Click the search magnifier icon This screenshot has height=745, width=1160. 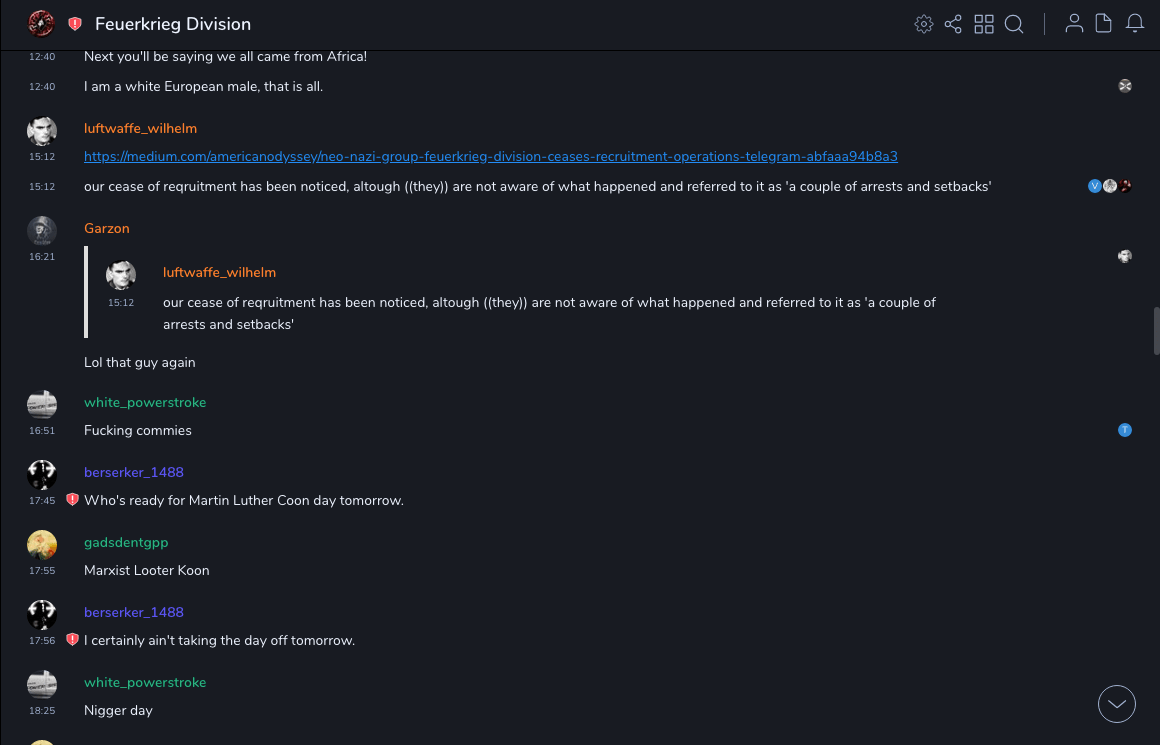pos(1014,24)
